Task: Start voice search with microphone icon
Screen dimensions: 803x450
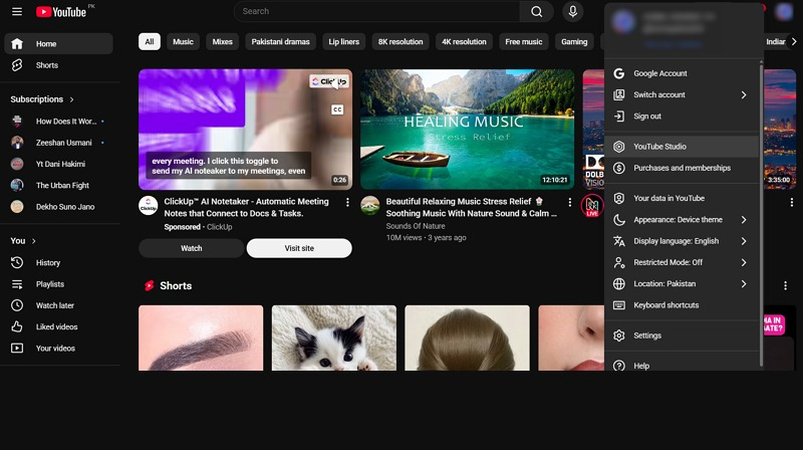Action: click(x=573, y=12)
